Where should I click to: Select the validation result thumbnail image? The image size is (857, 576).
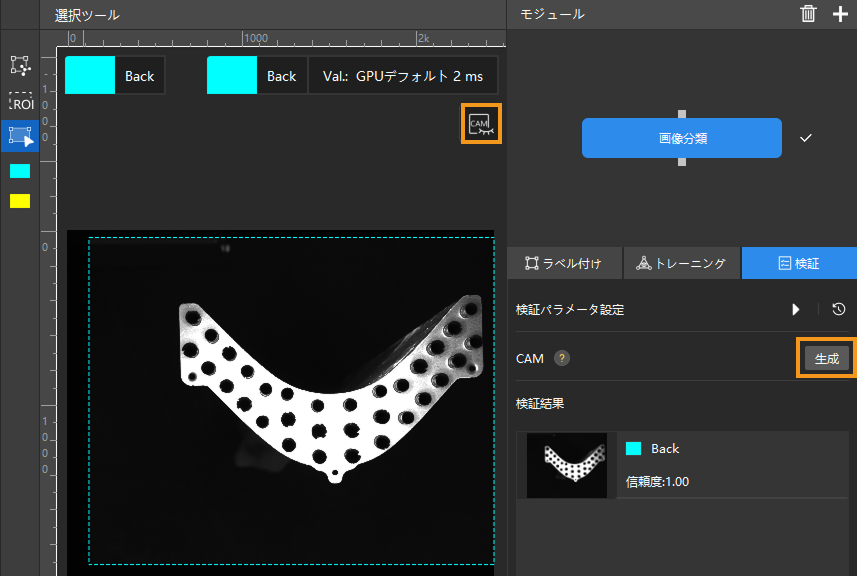(566, 465)
